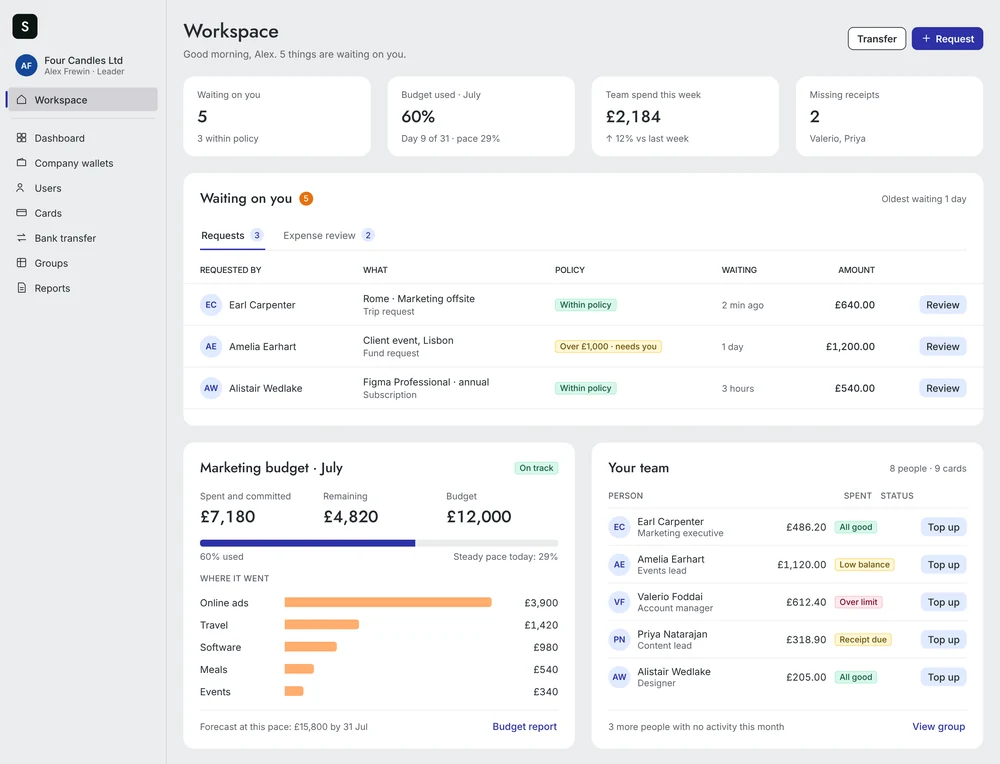Viewport: 1000px width, 764px height.
Task: Open the AF account avatar
Action: pos(26,65)
